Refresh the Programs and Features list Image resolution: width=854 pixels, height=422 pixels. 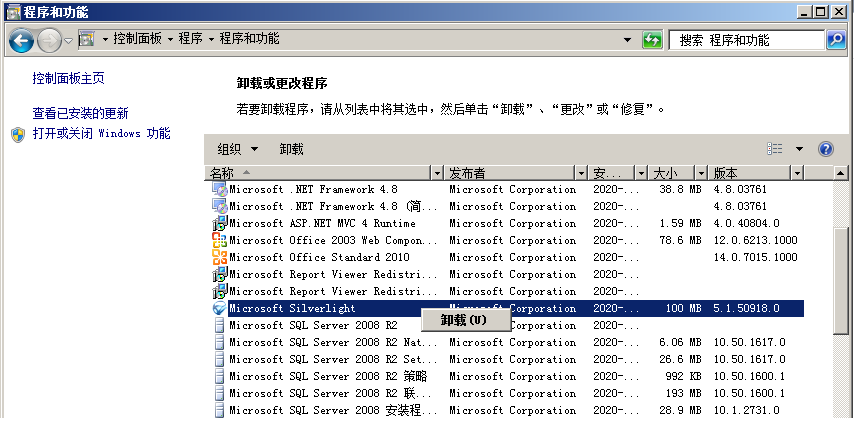(x=652, y=40)
